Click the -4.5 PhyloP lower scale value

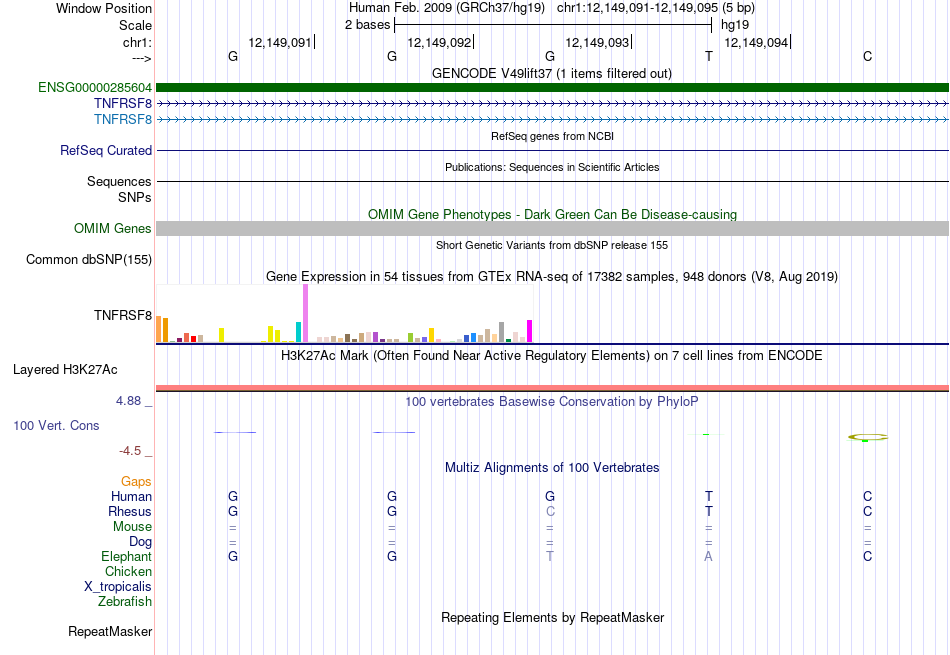point(130,451)
